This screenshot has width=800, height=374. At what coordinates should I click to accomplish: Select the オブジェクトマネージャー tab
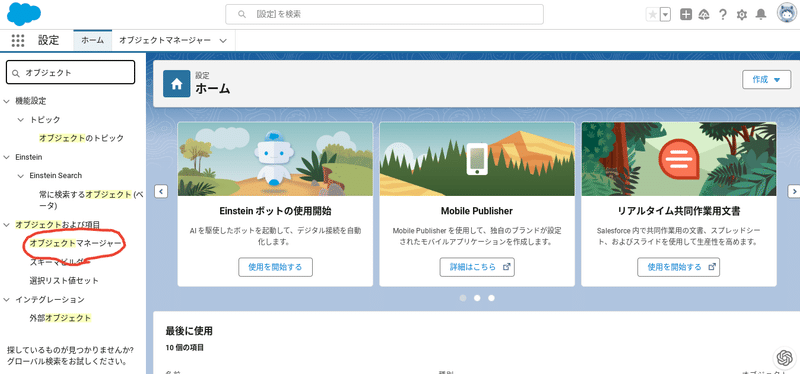pyautogui.click(x=165, y=41)
